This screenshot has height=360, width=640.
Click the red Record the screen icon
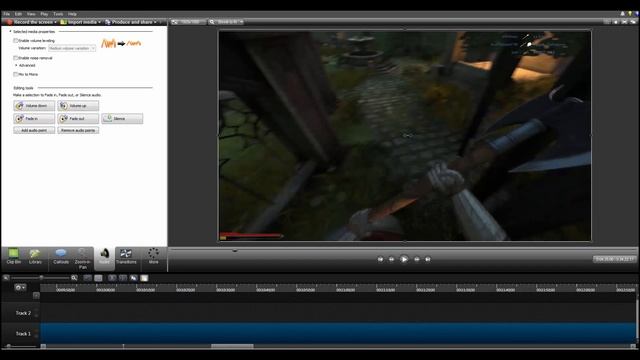click(9, 22)
